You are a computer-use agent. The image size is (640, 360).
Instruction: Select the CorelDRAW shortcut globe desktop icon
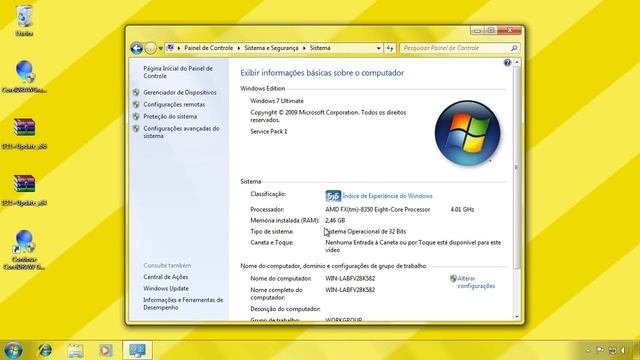tap(24, 250)
